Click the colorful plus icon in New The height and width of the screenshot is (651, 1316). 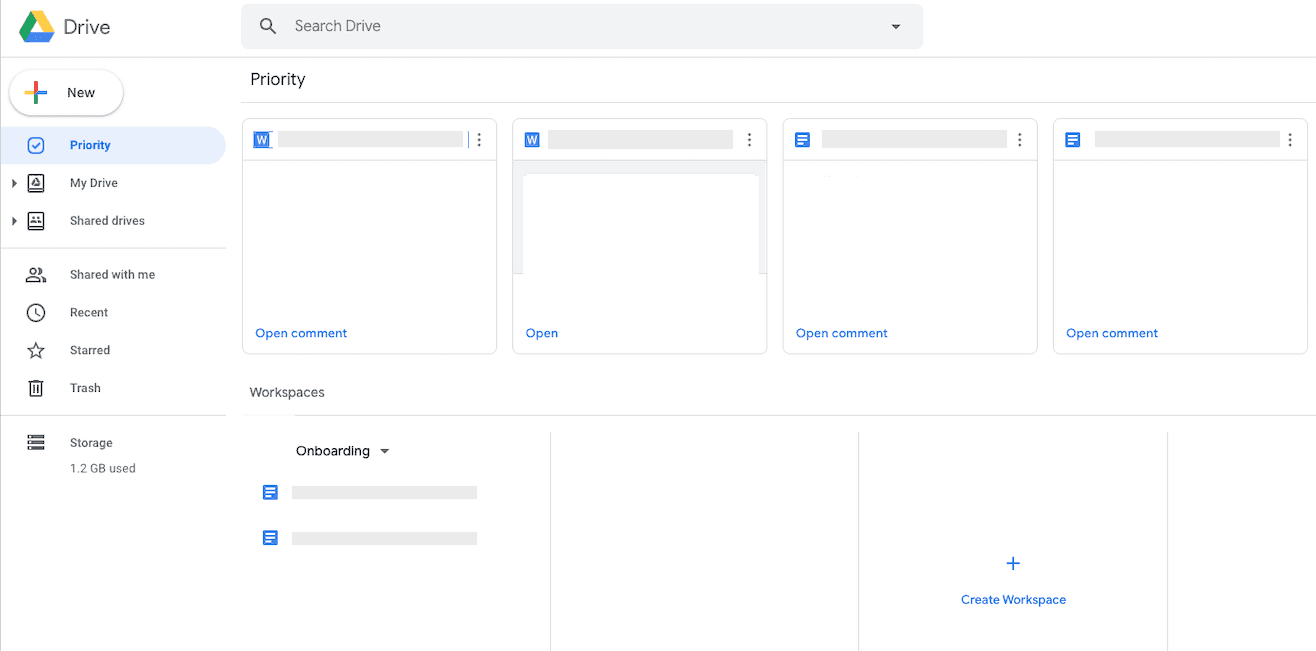(x=36, y=93)
